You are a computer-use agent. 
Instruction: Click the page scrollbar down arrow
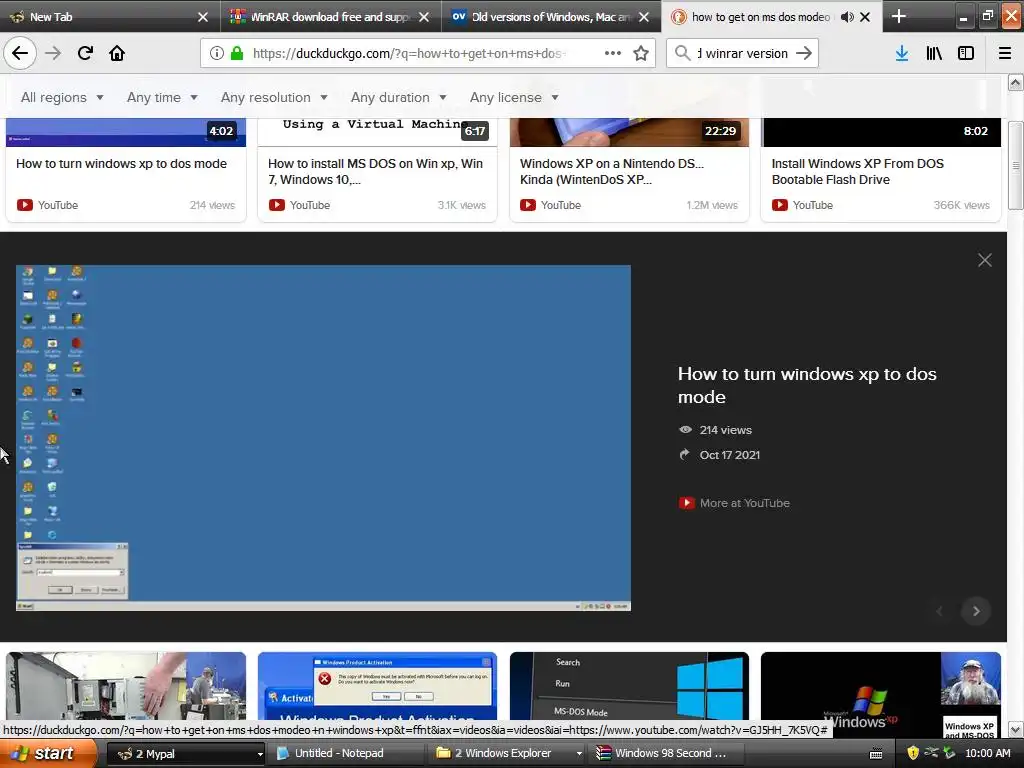tap(1016, 729)
